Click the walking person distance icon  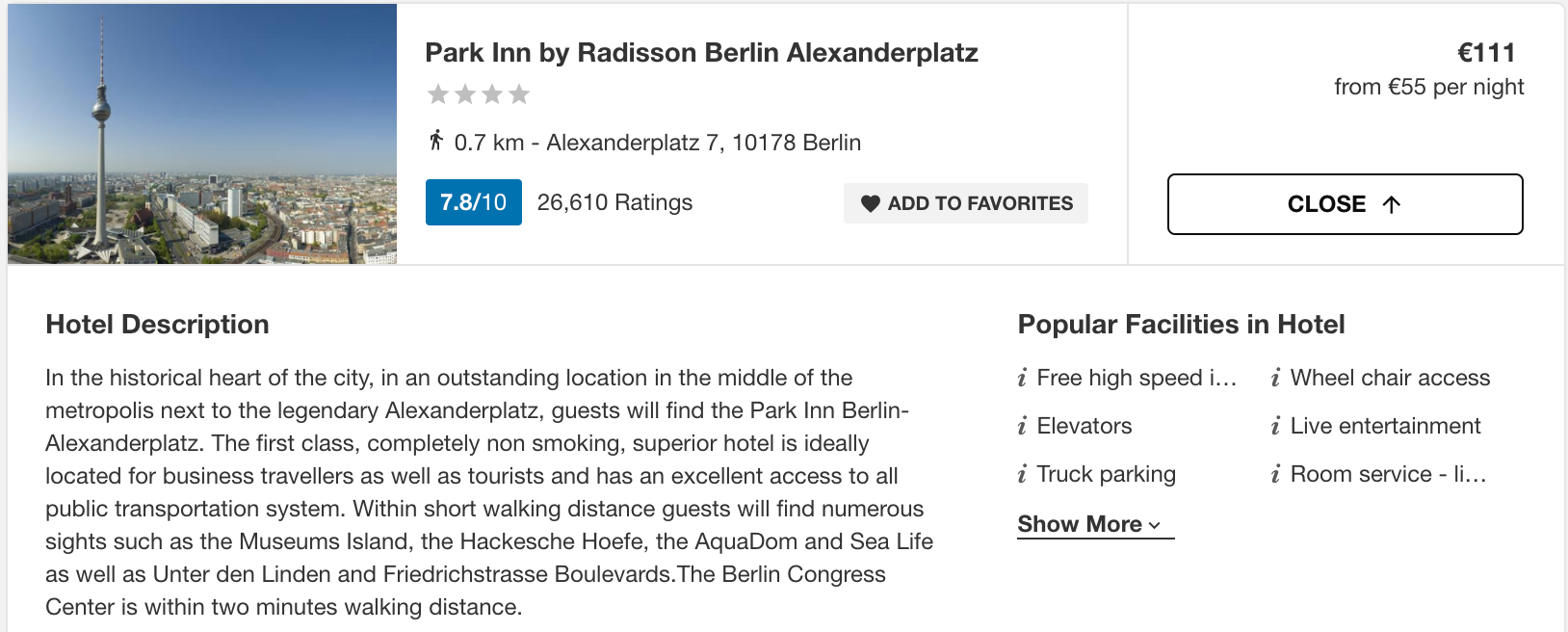tap(436, 141)
